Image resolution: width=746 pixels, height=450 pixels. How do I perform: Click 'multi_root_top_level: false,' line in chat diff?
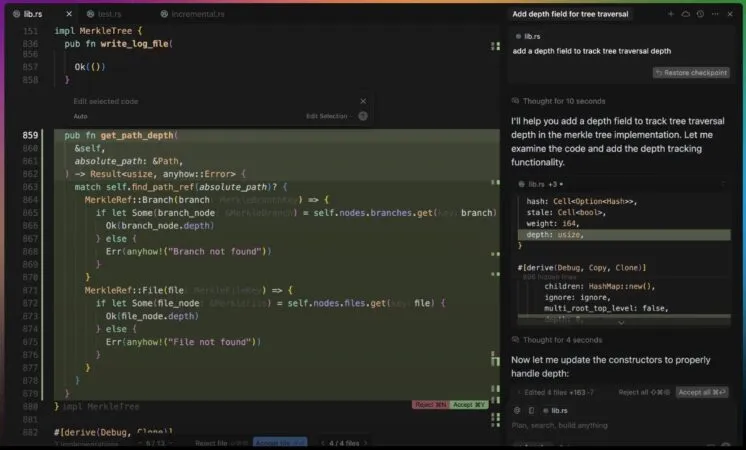[x=606, y=308]
